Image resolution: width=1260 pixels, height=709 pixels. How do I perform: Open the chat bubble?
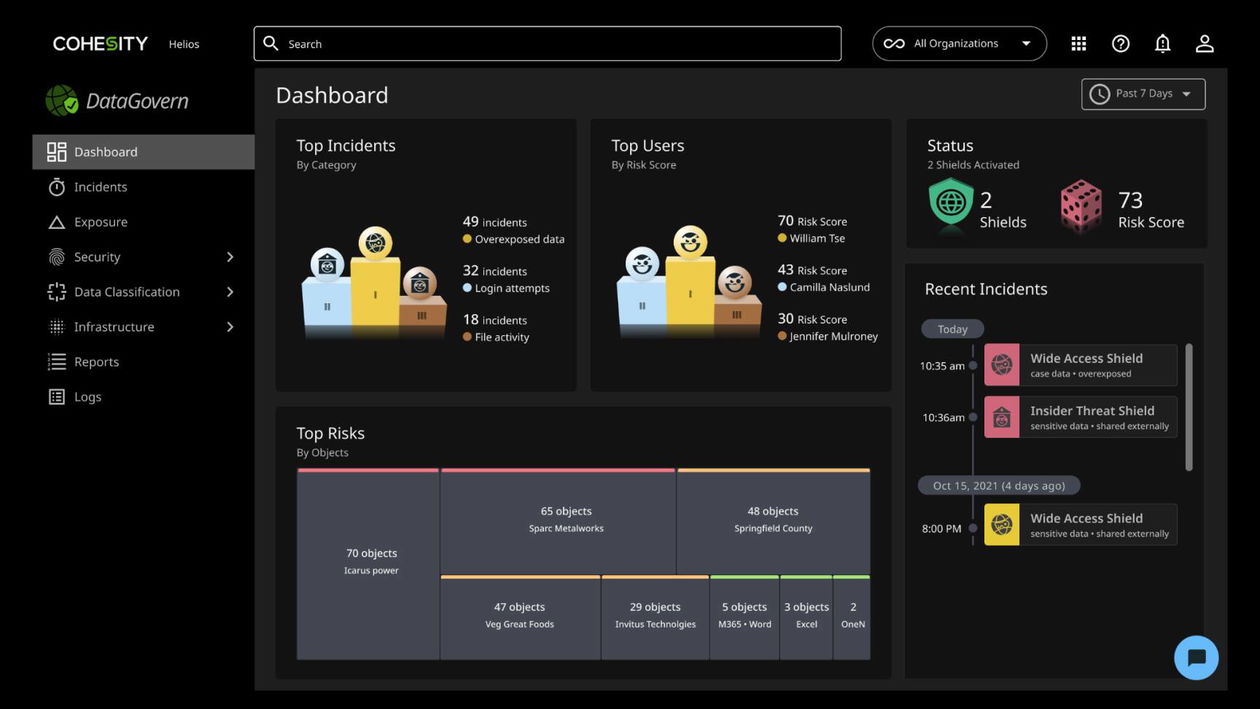pos(1196,657)
